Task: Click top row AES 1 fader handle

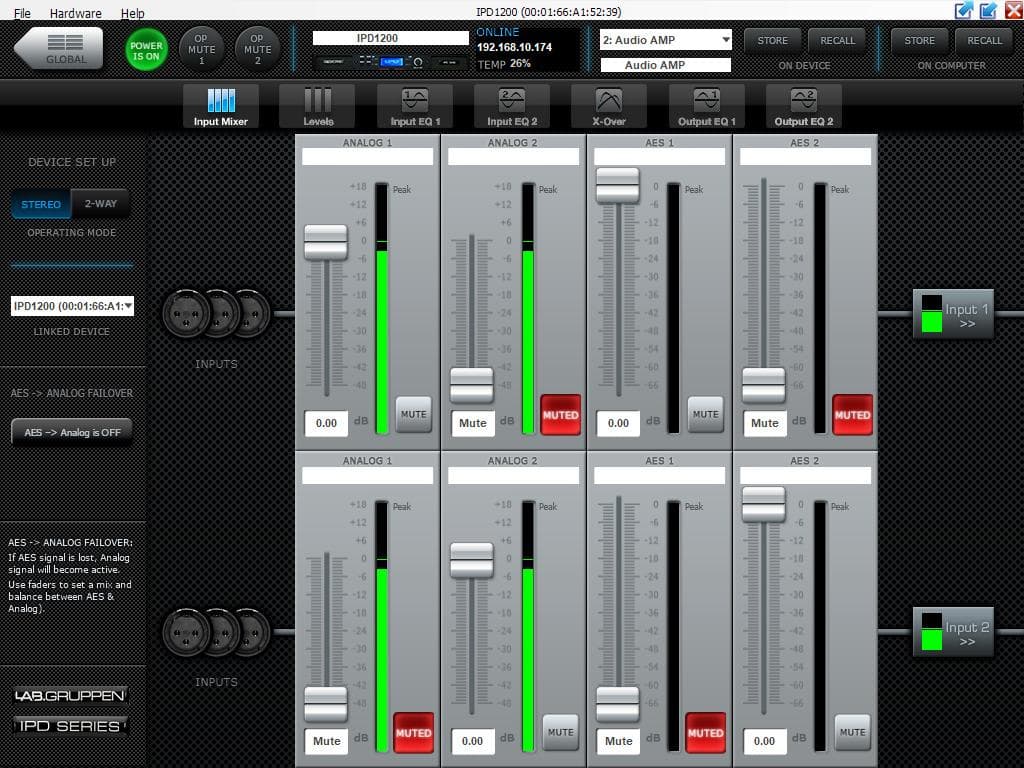Action: pos(618,185)
